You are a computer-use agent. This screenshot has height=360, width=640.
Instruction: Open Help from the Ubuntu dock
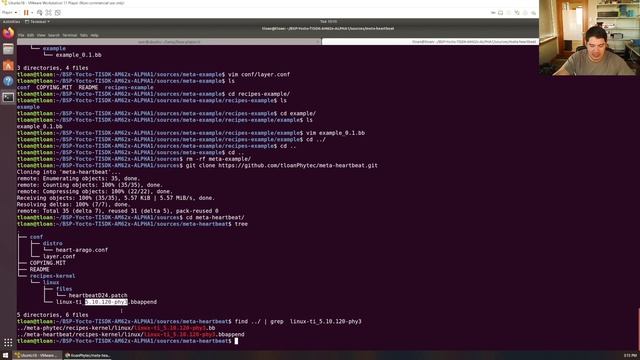point(8,81)
